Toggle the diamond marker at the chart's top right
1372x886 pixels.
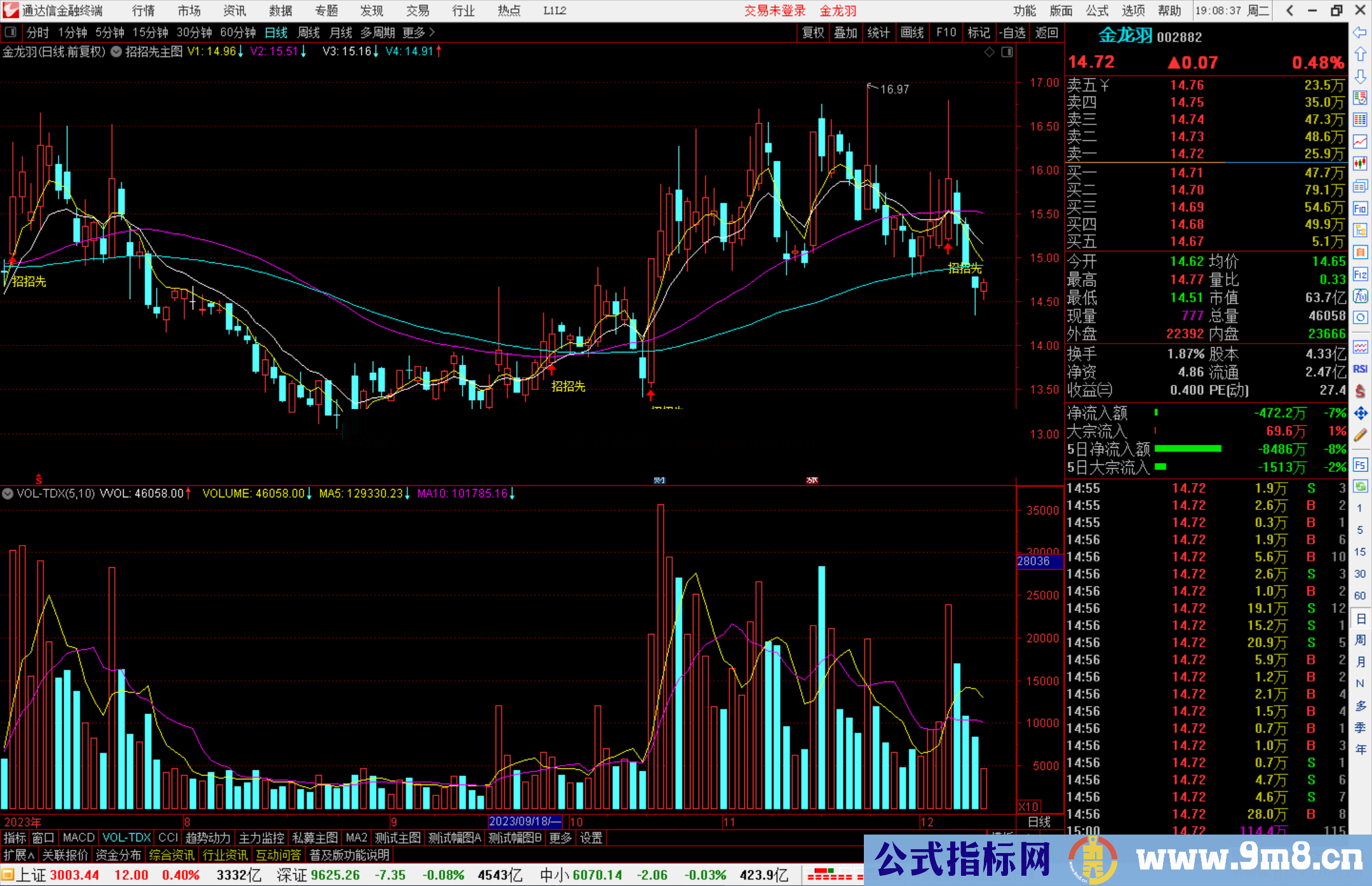pos(989,52)
